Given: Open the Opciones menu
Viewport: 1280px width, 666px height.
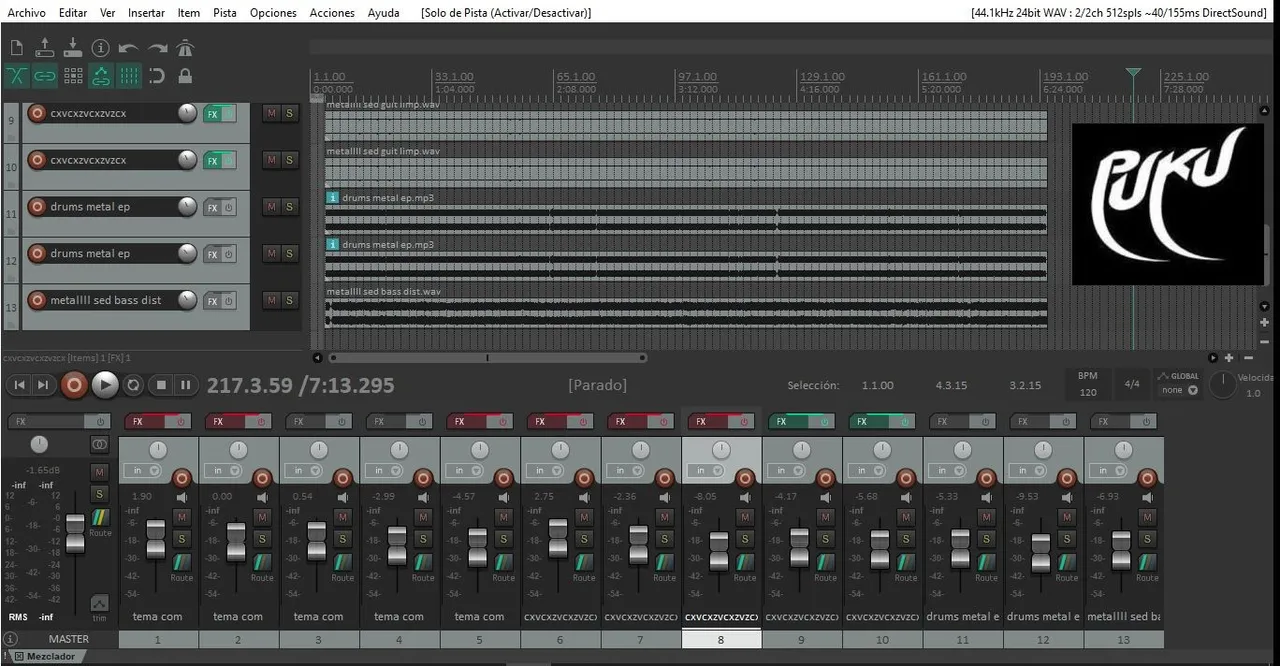Looking at the screenshot, I should pos(273,13).
